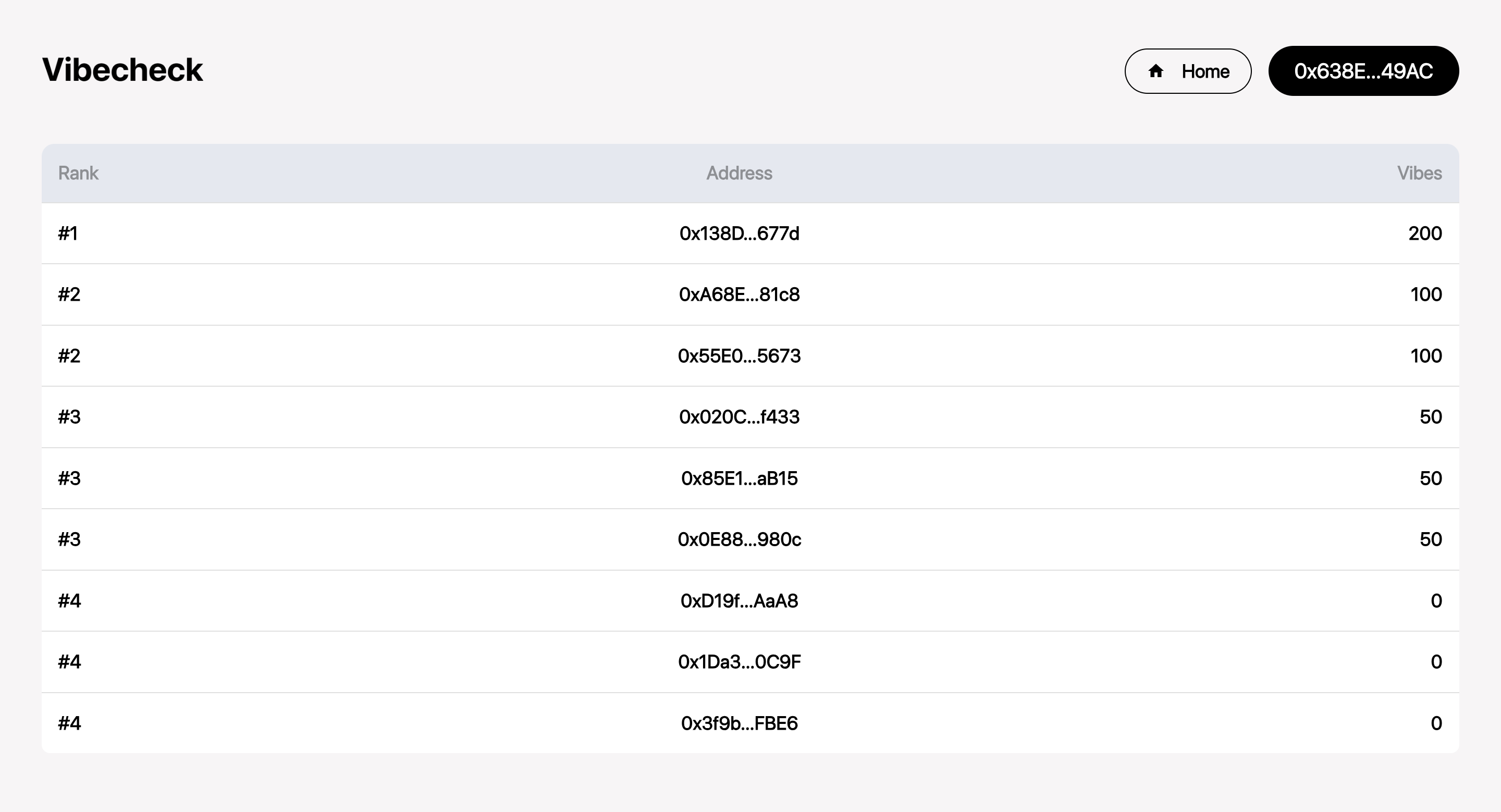Select the Rank column header
Viewport: 1501px width, 812px height.
78,173
